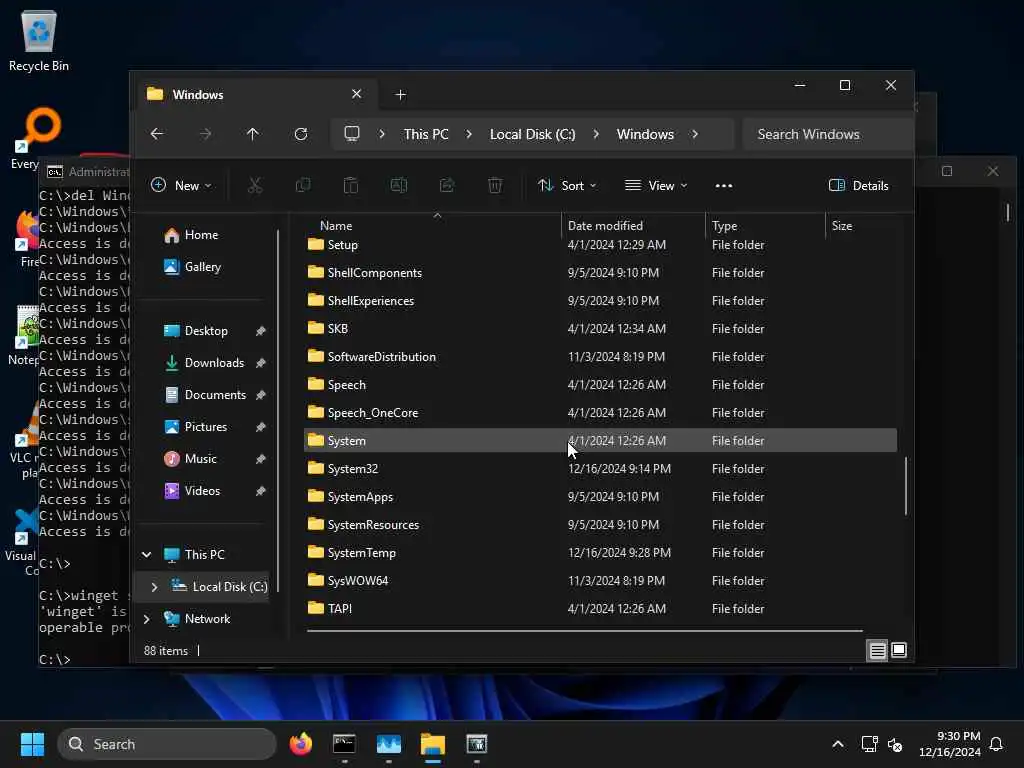
Task: Click the taskbar Search box
Action: 167,744
